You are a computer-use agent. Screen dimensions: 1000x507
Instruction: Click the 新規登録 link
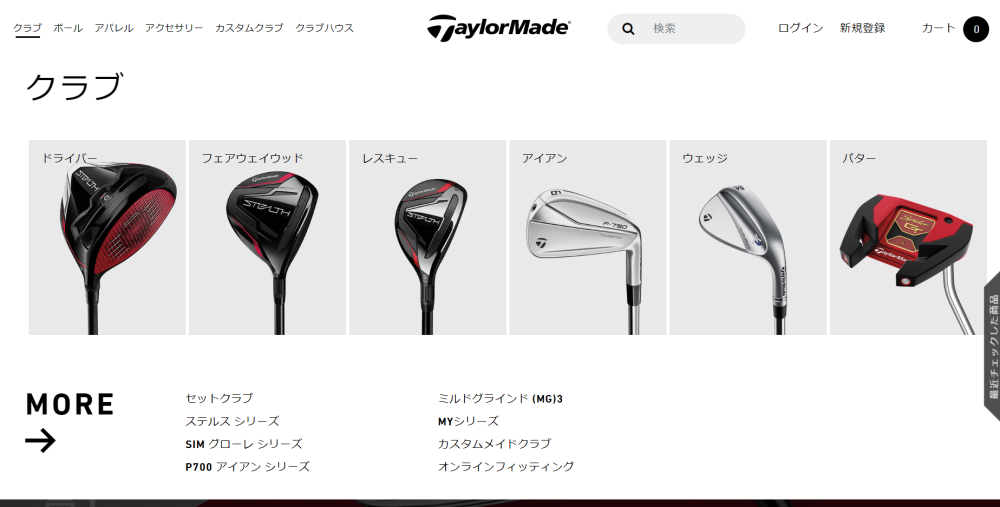pyautogui.click(x=862, y=28)
